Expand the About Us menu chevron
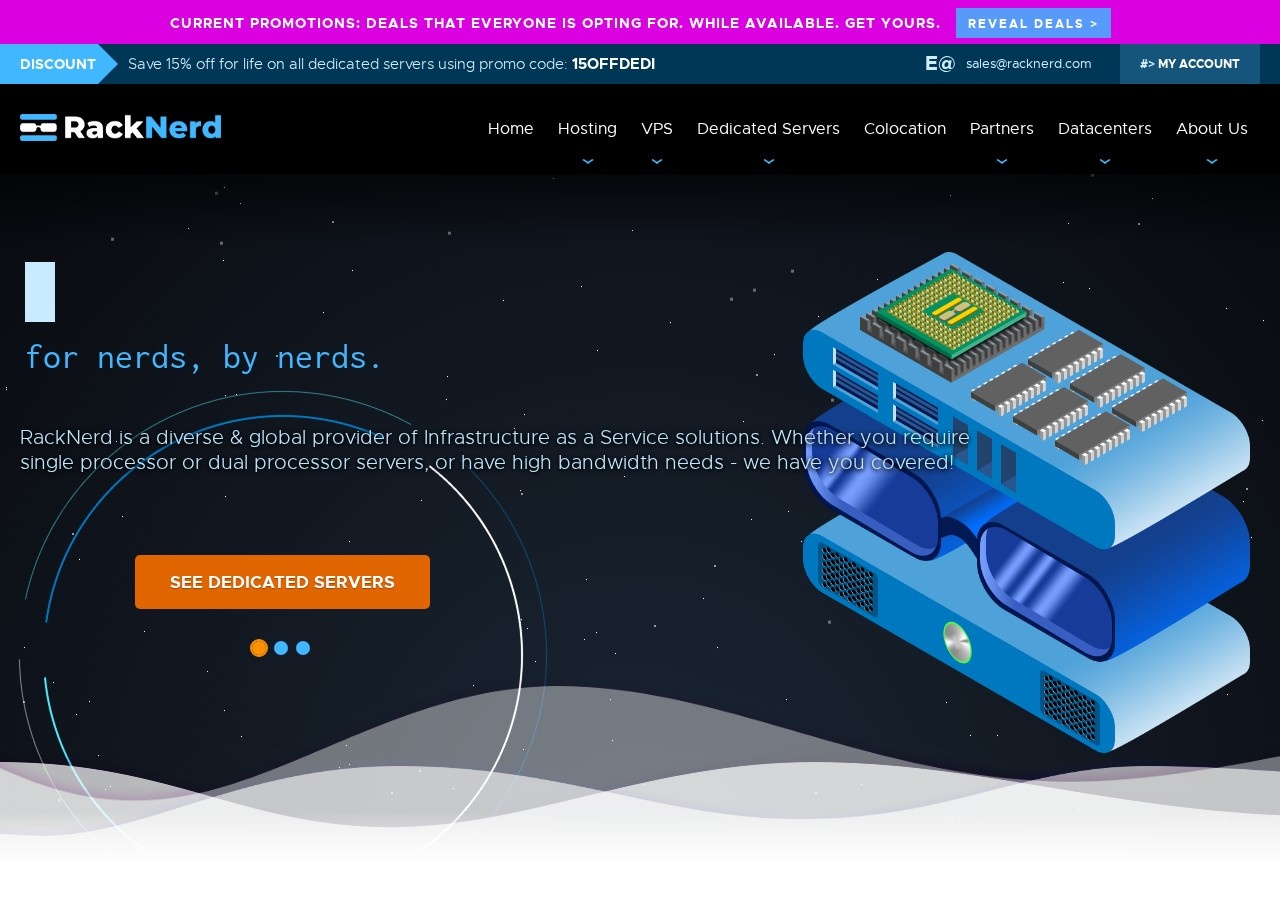Viewport: 1280px width, 900px height. 1212,161
